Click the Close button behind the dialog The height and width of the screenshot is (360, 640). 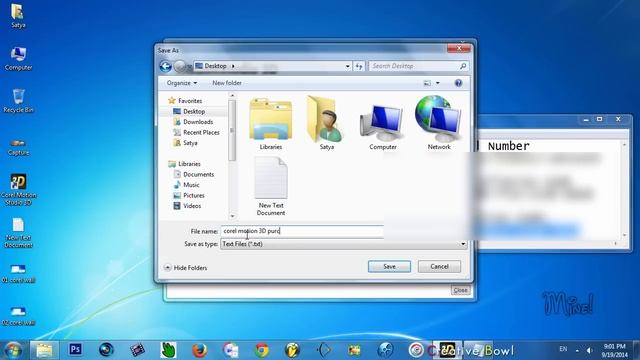460,290
